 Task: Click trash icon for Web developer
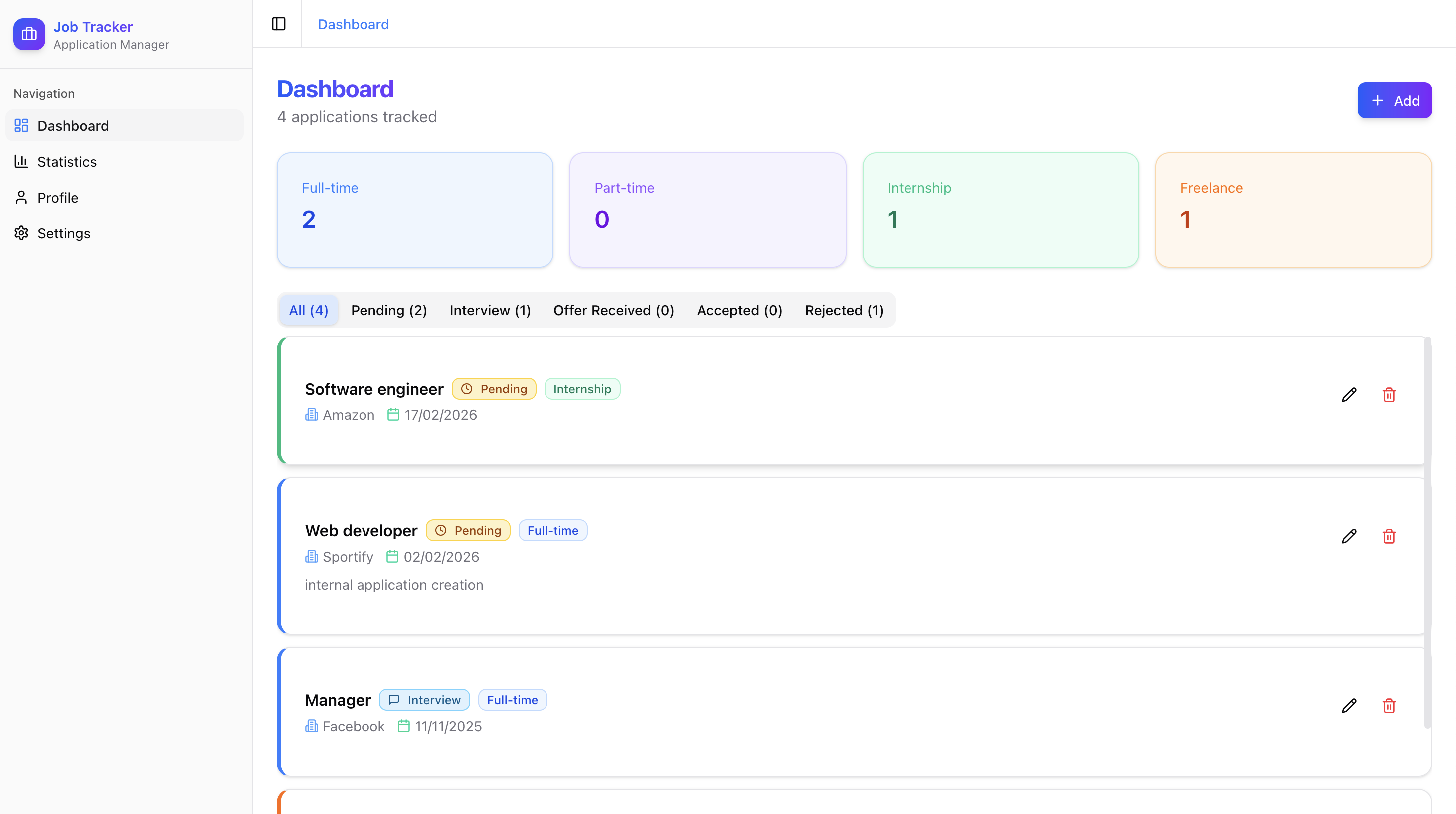[x=1389, y=536]
